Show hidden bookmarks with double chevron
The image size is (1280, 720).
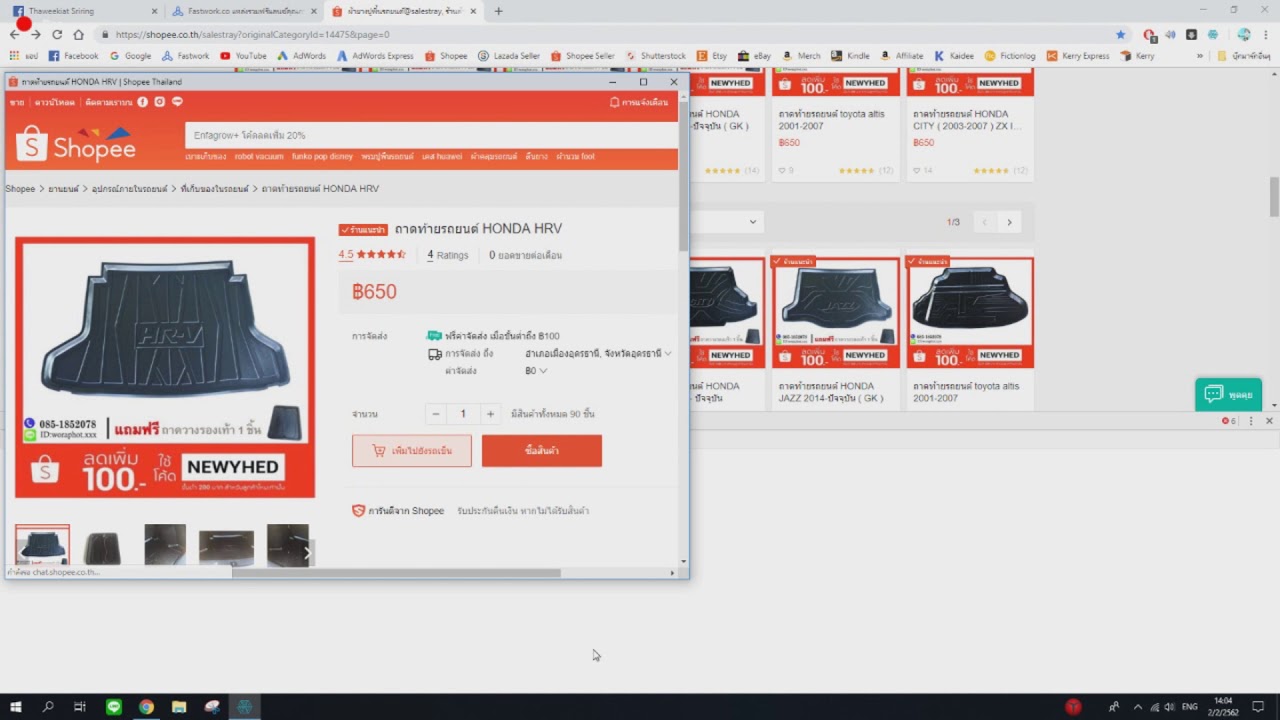click(1200, 56)
